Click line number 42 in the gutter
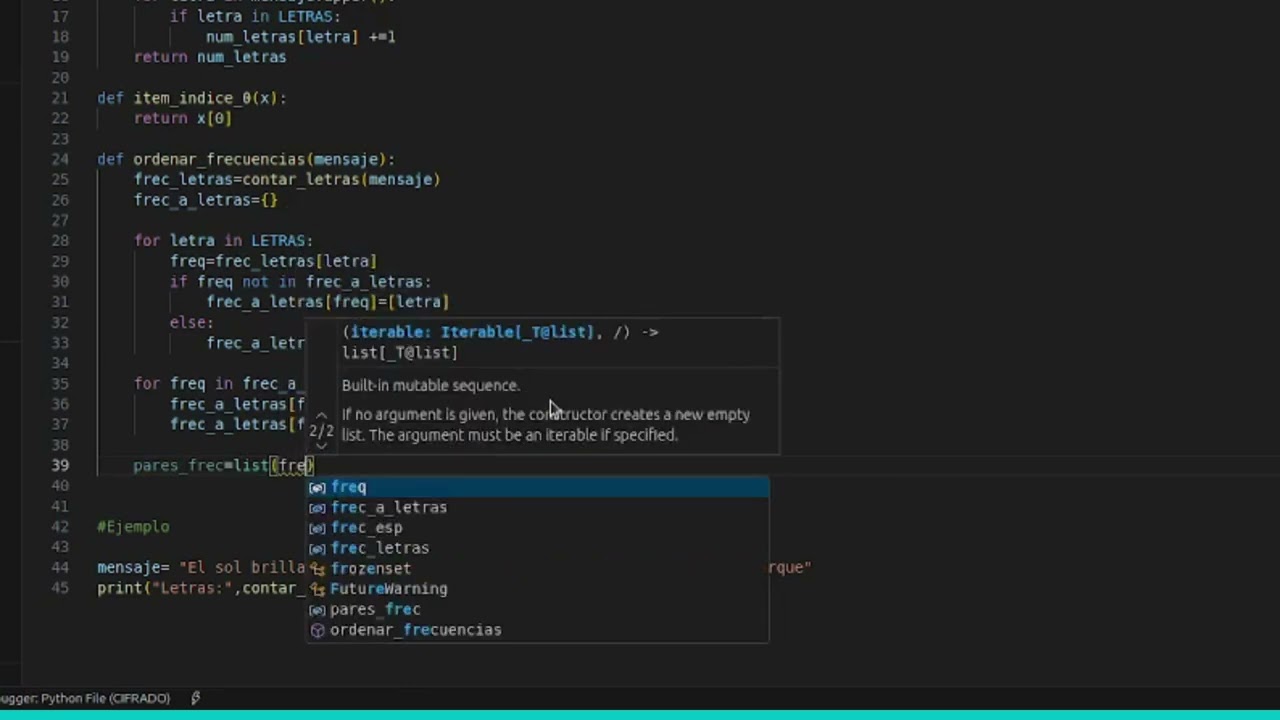Screen dimensions: 1280x720 pos(59,527)
